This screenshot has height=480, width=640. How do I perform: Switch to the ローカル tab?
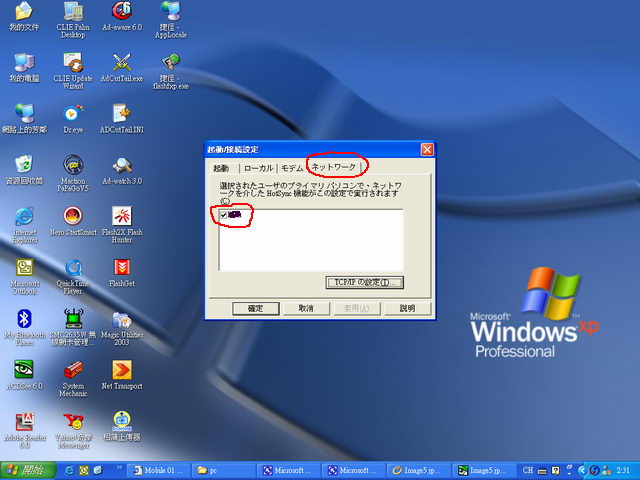click(258, 168)
